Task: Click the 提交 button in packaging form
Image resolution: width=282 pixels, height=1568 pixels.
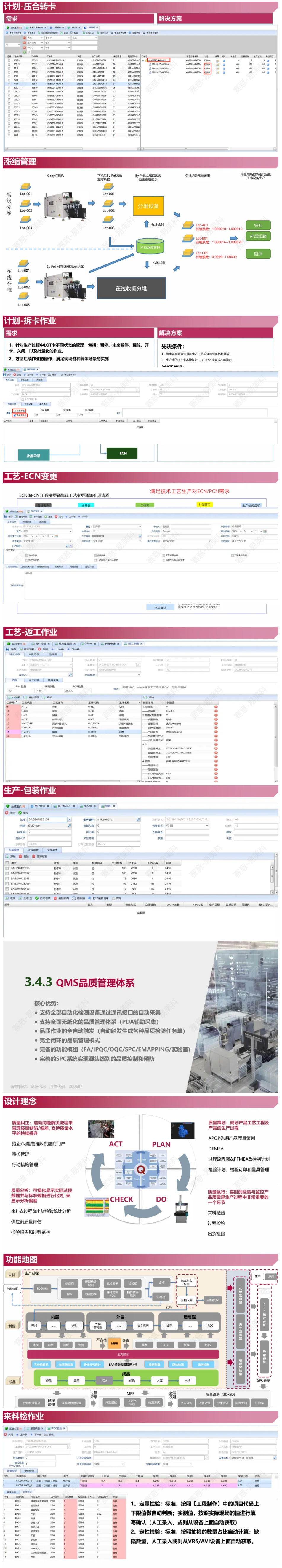Action: tap(24, 813)
